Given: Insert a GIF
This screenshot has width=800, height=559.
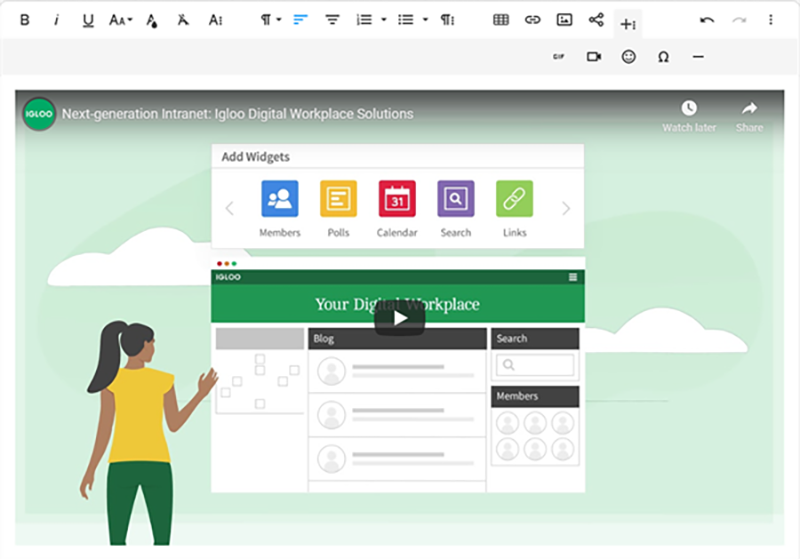Looking at the screenshot, I should point(559,57).
